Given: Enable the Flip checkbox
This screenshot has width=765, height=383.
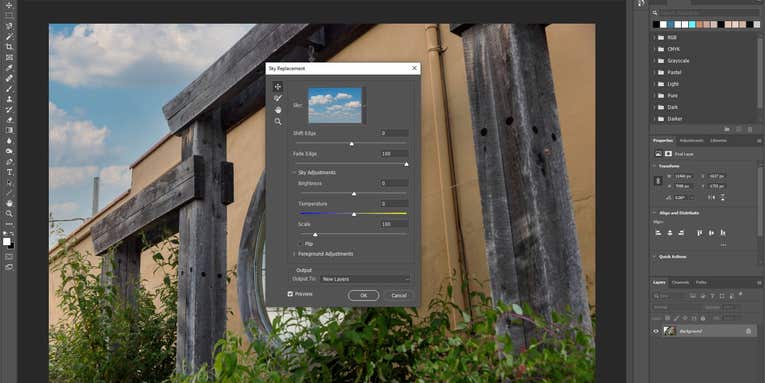Looking at the screenshot, I should (301, 243).
